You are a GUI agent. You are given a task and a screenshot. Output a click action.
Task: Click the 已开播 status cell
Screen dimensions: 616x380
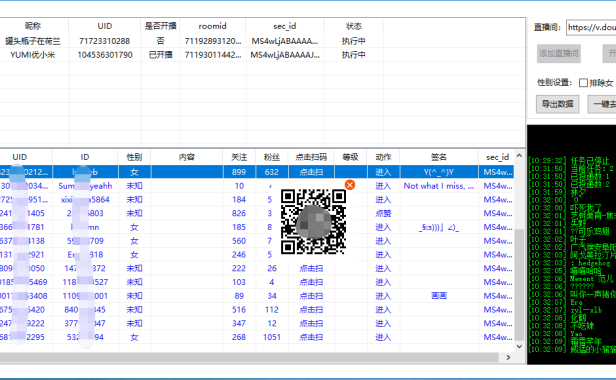tap(160, 55)
